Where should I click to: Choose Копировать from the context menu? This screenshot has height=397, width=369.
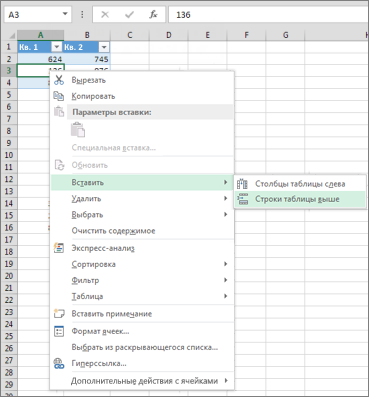(142, 96)
